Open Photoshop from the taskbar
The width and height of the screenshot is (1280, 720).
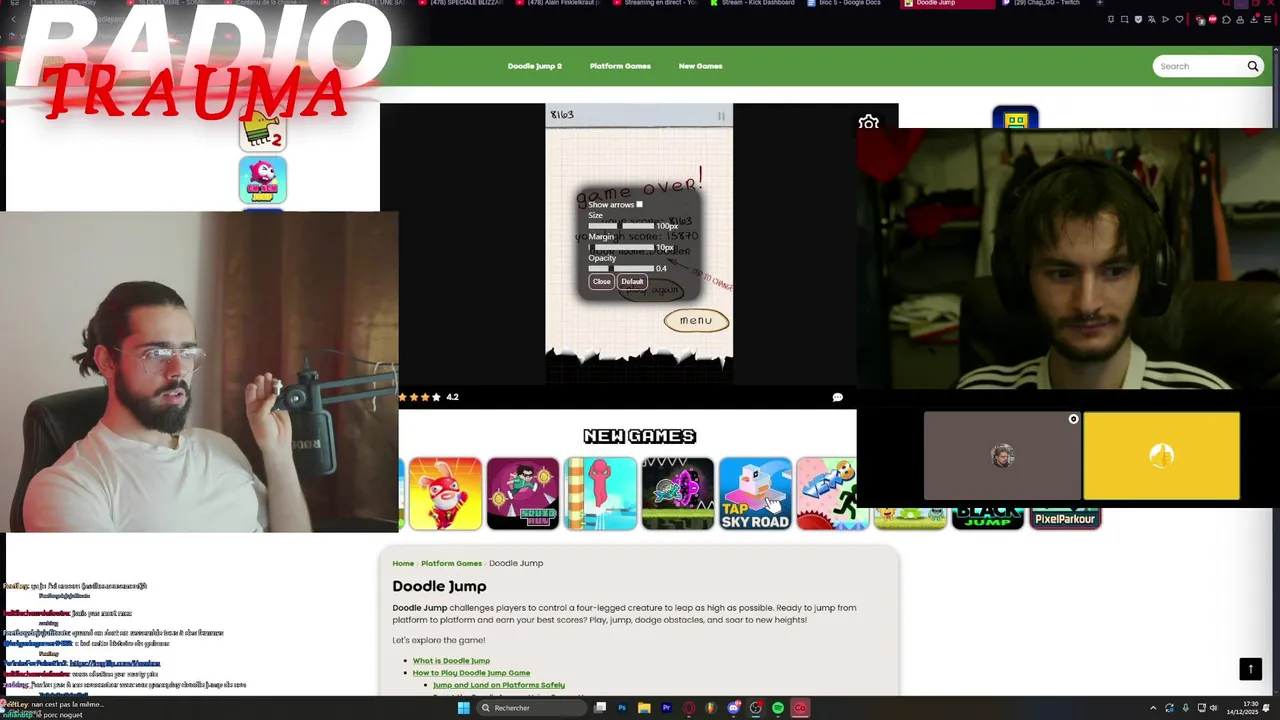click(x=622, y=708)
